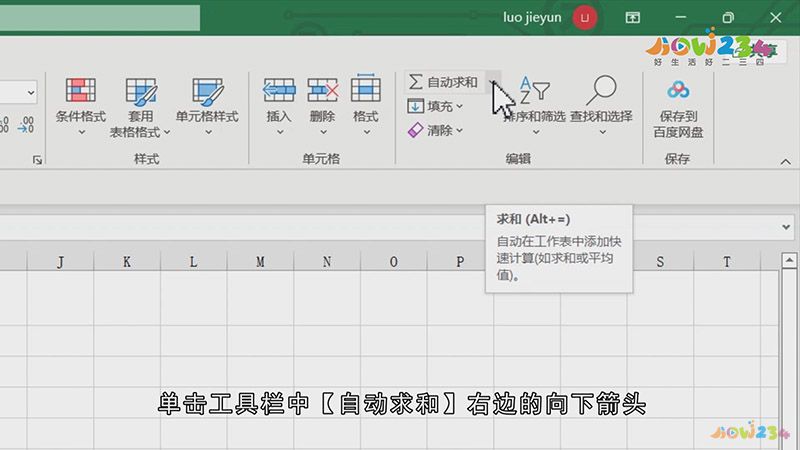Select column K header
The image size is (800, 450).
[x=127, y=262]
